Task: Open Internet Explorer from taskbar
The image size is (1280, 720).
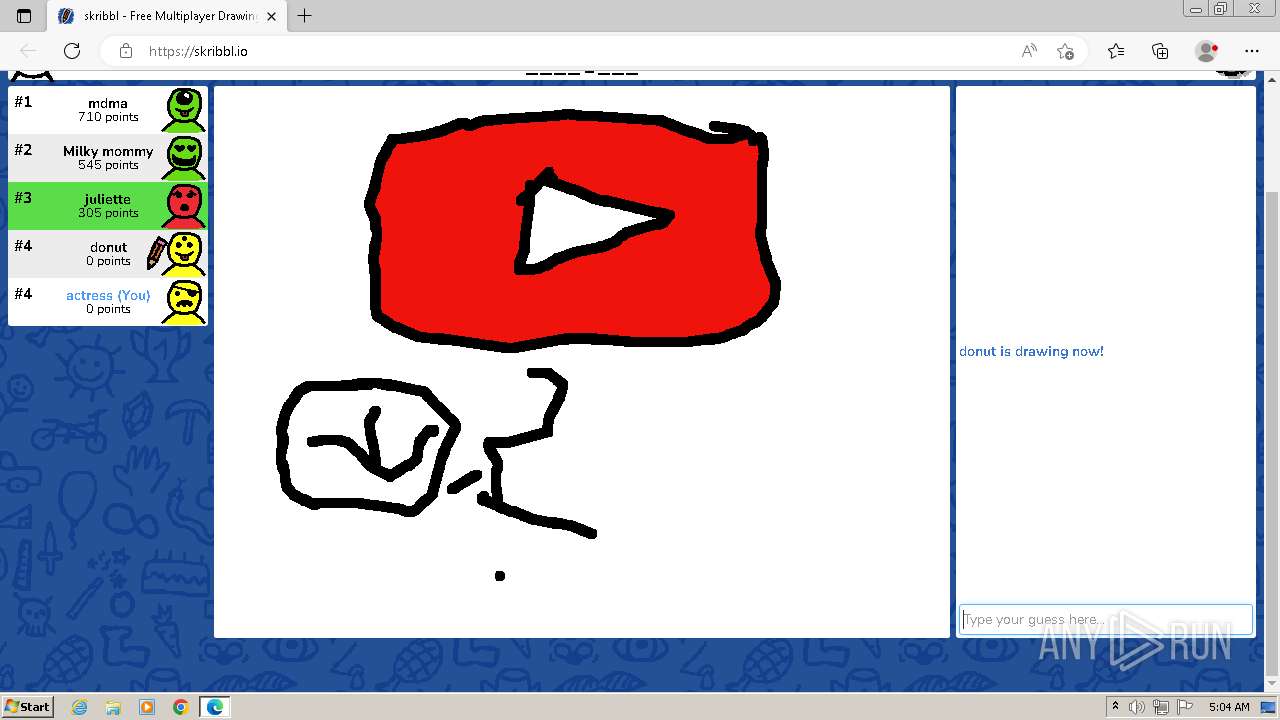Action: (x=79, y=707)
